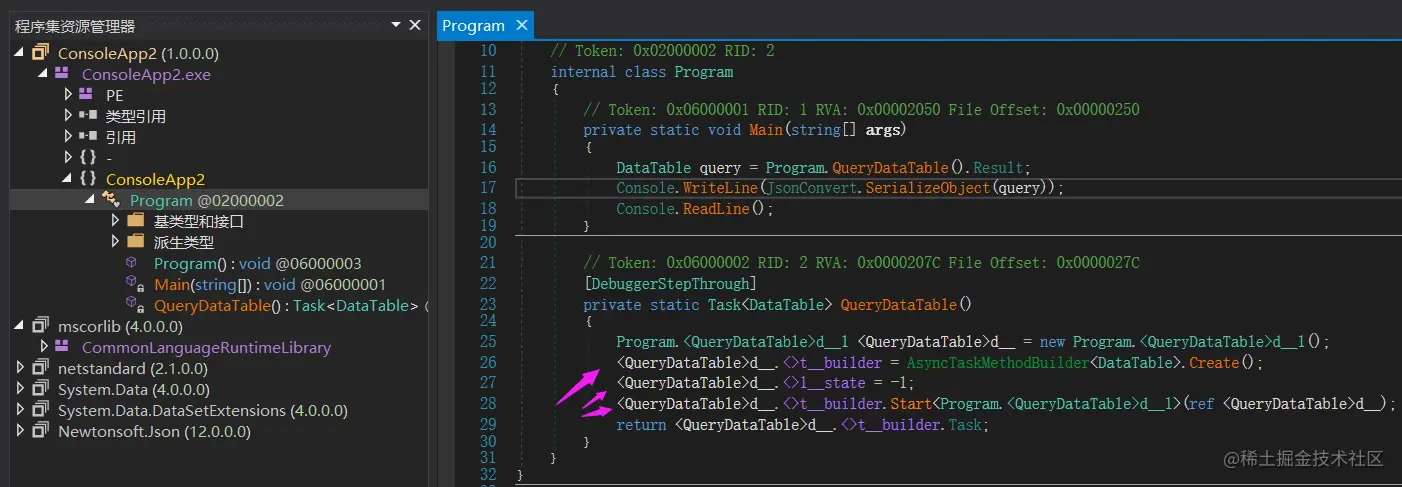Screen dimensions: 1402x487
Task: Click the Program class name on line 11
Action: point(704,72)
